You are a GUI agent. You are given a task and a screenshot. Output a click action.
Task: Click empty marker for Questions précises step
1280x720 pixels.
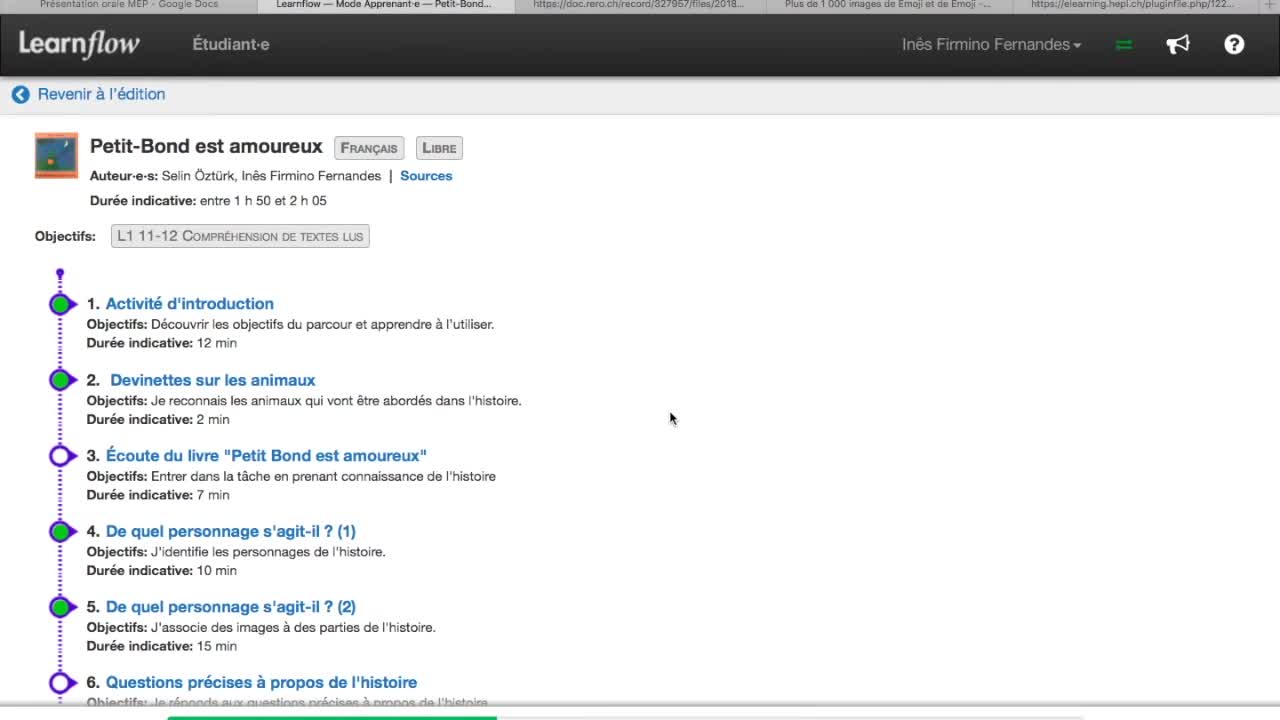click(60, 683)
